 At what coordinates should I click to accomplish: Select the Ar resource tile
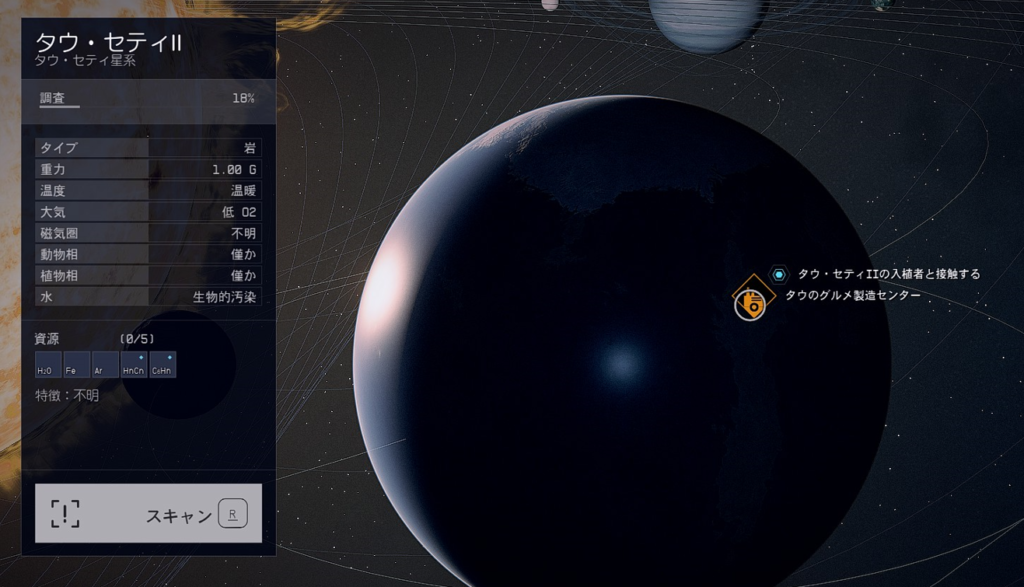coord(105,364)
